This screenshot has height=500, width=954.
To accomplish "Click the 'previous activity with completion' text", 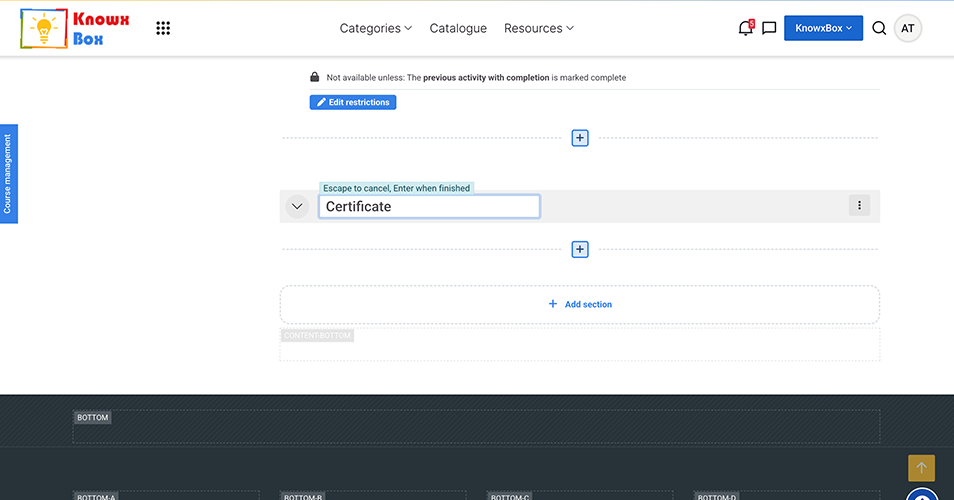I will click(486, 78).
